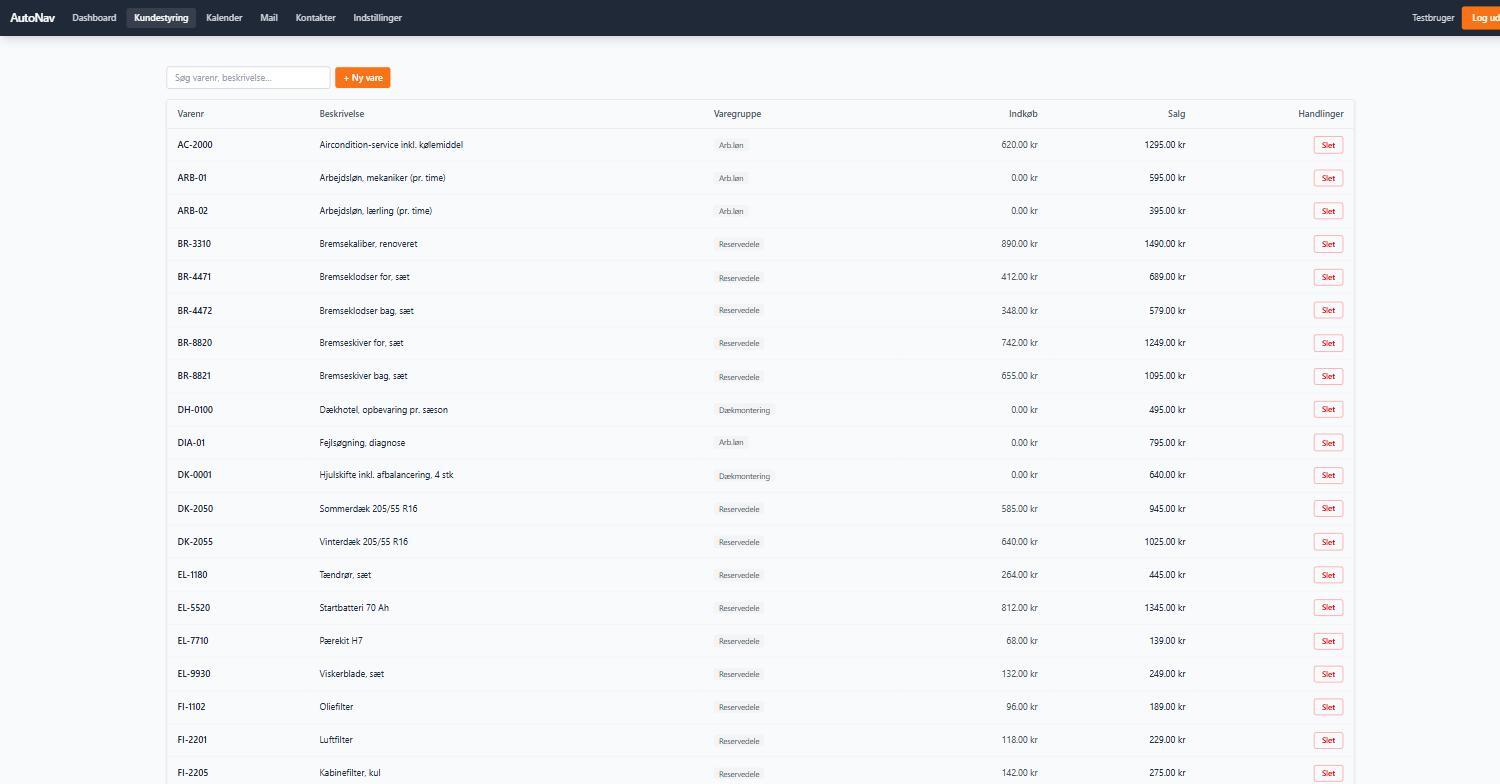This screenshot has width=1500, height=784.
Task: Delete item FI-1102 with Slet
Action: [x=1328, y=707]
